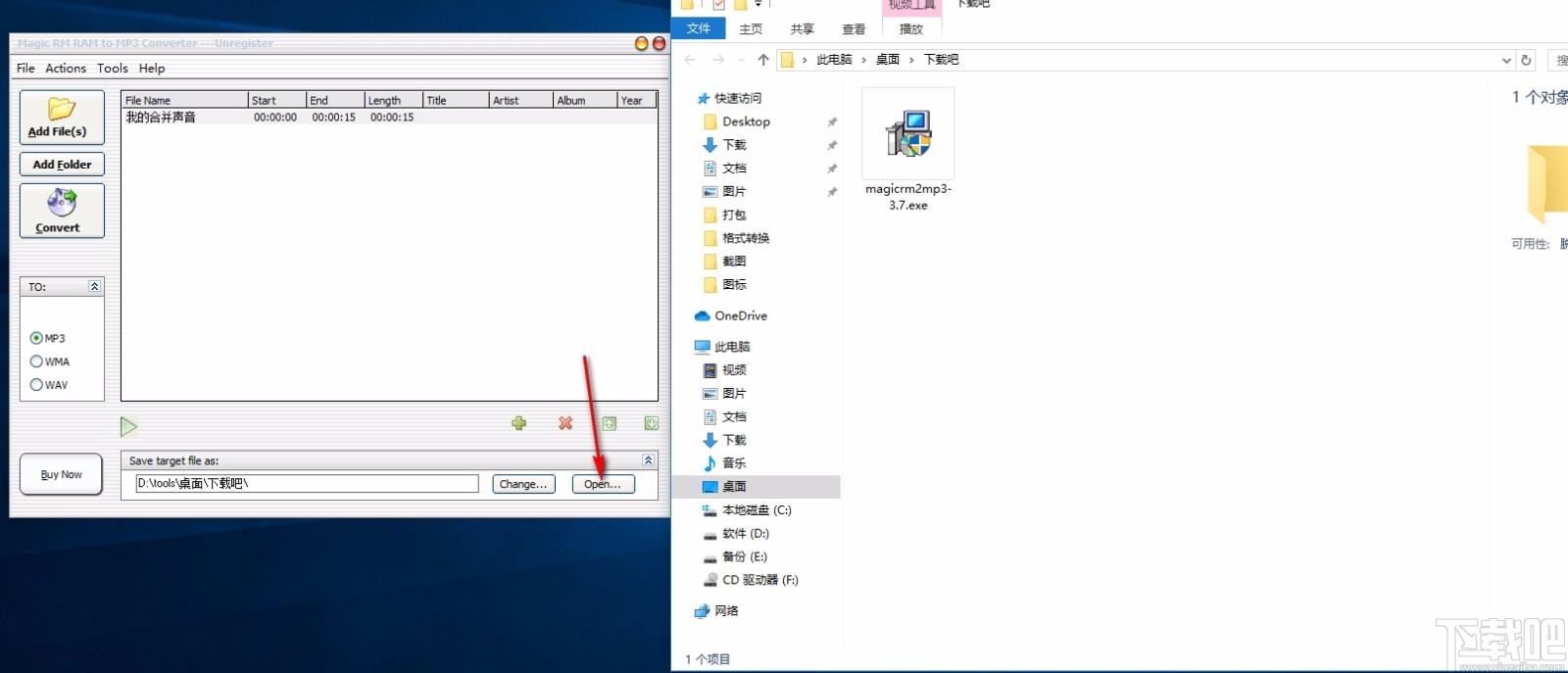This screenshot has height=673, width=1568.
Task: Click the red X remove icon
Action: 565,423
